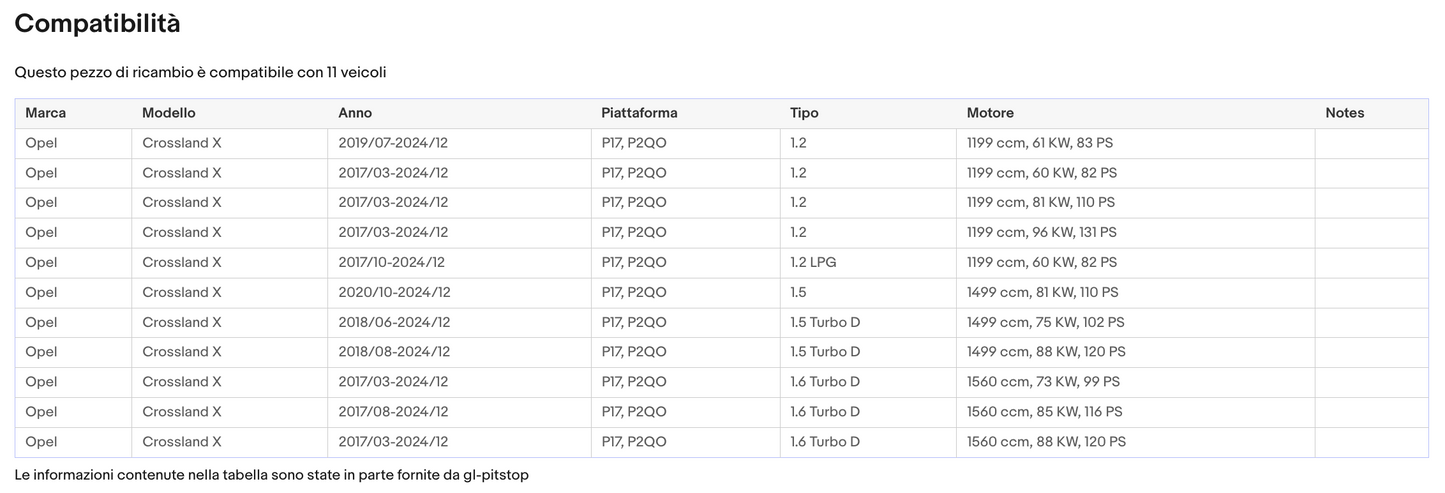Click the Marca column header
This screenshot has height=493, width=1445.
click(x=46, y=113)
